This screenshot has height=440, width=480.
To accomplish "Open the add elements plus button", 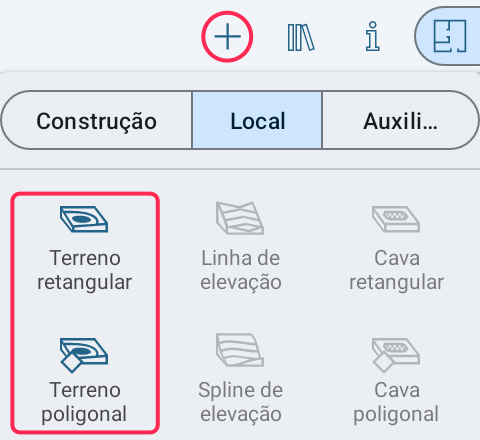I will point(227,36).
